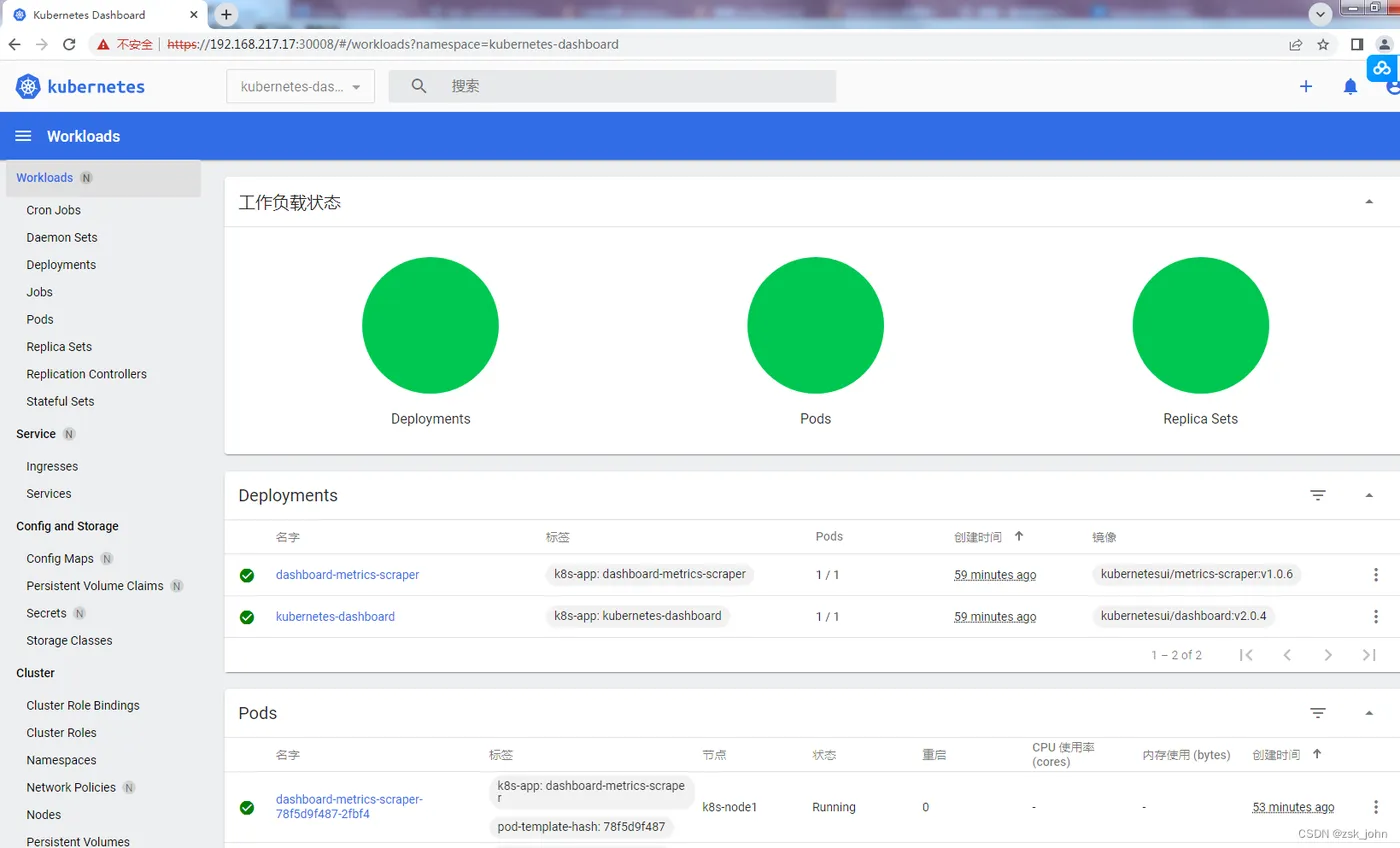Open Pods in sidebar

40,319
